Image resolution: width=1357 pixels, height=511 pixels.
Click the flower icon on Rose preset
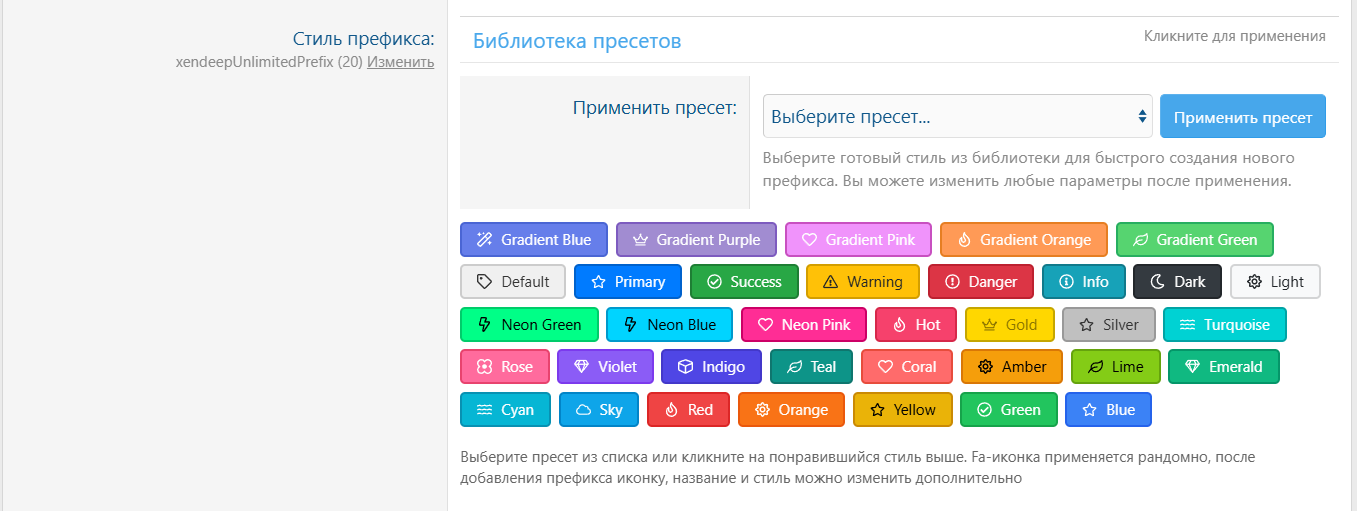point(485,367)
